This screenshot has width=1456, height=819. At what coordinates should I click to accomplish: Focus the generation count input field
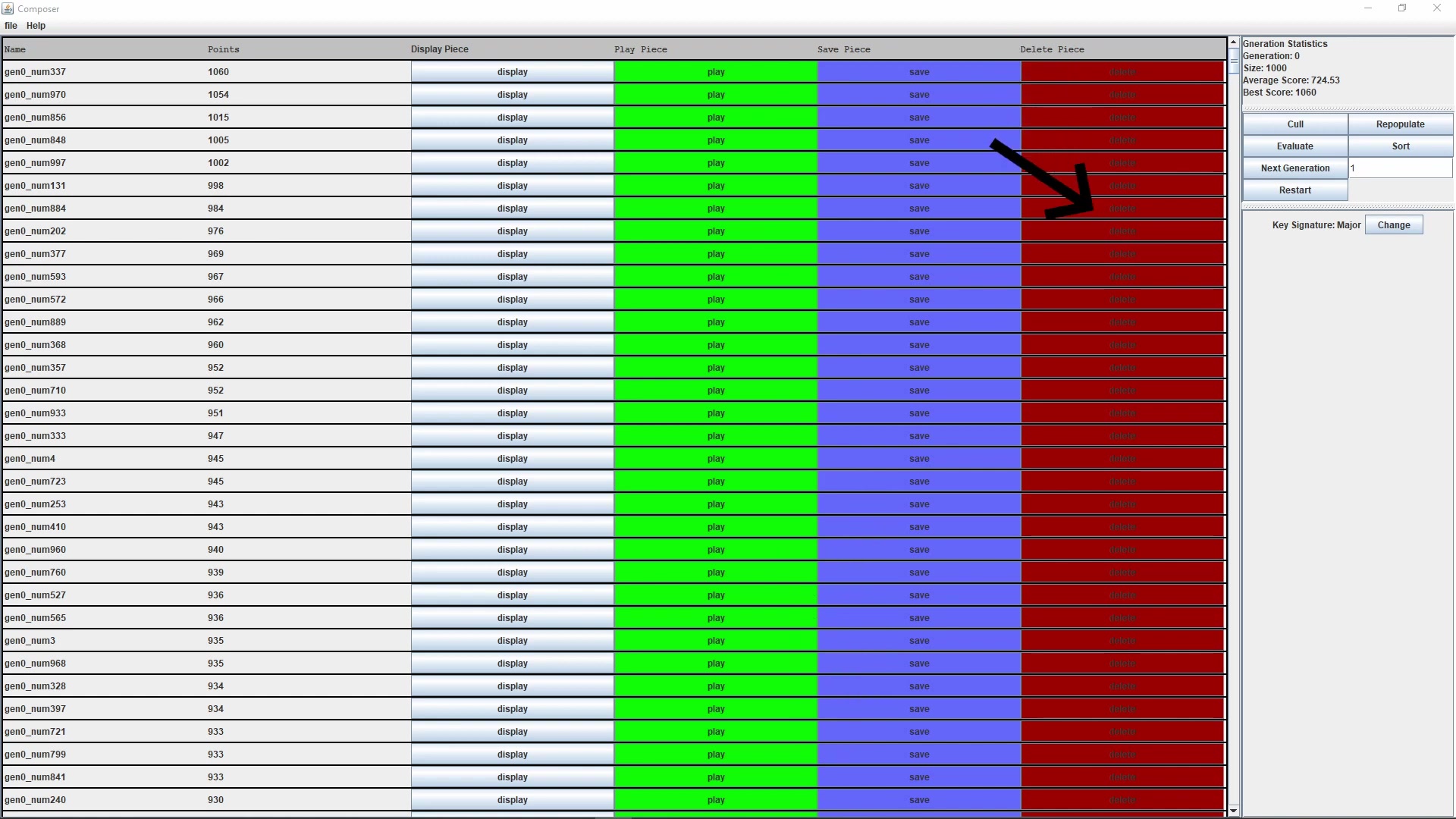1400,168
